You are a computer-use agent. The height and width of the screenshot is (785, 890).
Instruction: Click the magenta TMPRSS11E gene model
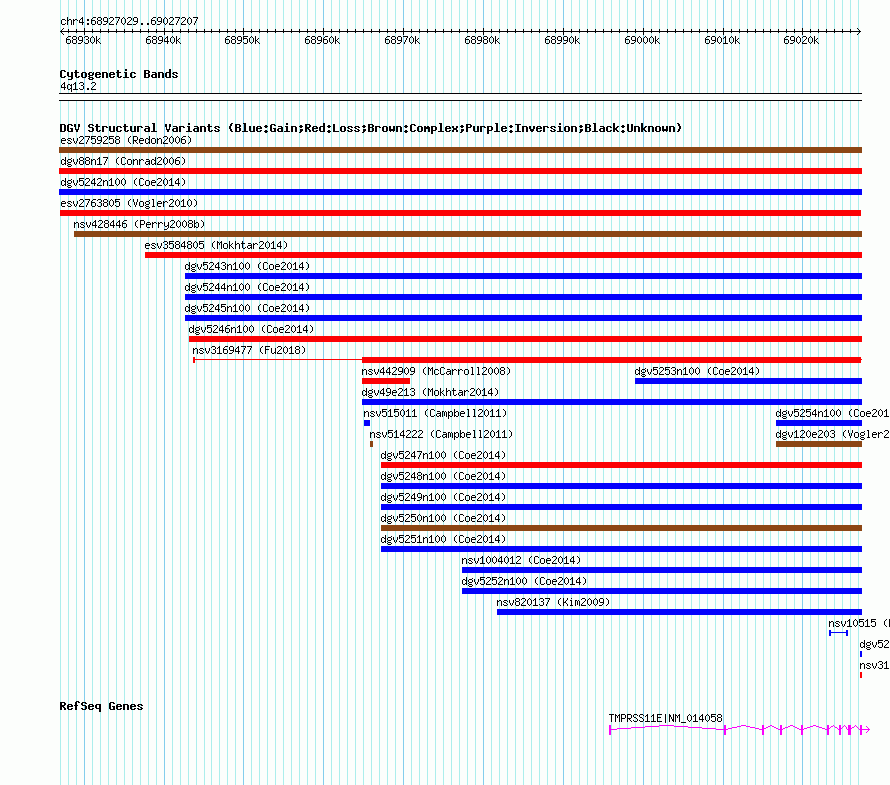click(x=740, y=729)
